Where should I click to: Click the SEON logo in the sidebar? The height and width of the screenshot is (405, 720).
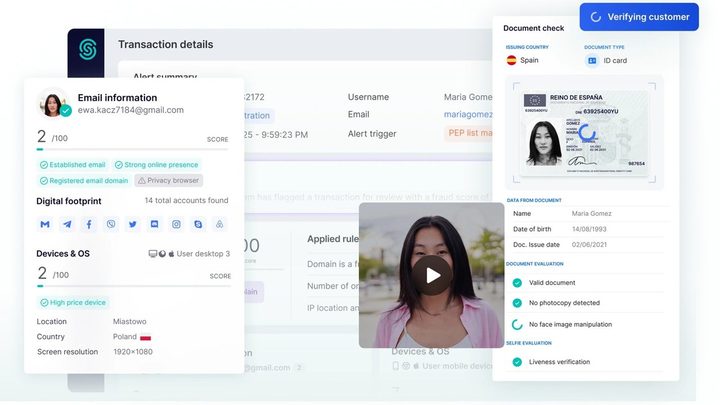pyautogui.click(x=87, y=49)
